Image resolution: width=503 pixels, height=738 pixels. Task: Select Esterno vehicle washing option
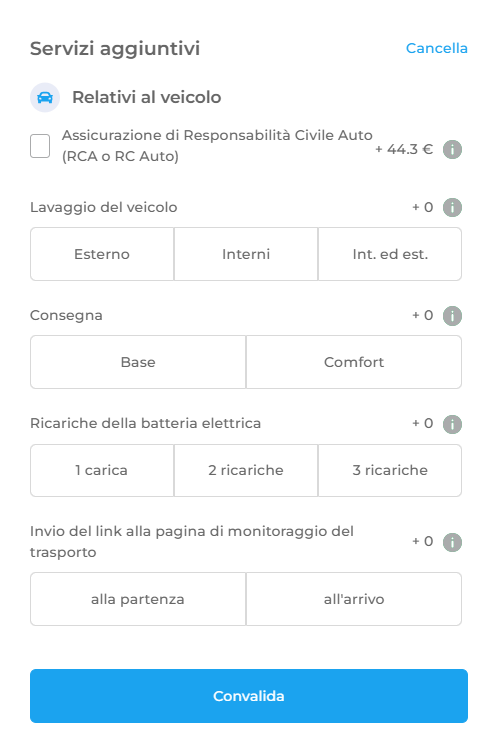102,254
